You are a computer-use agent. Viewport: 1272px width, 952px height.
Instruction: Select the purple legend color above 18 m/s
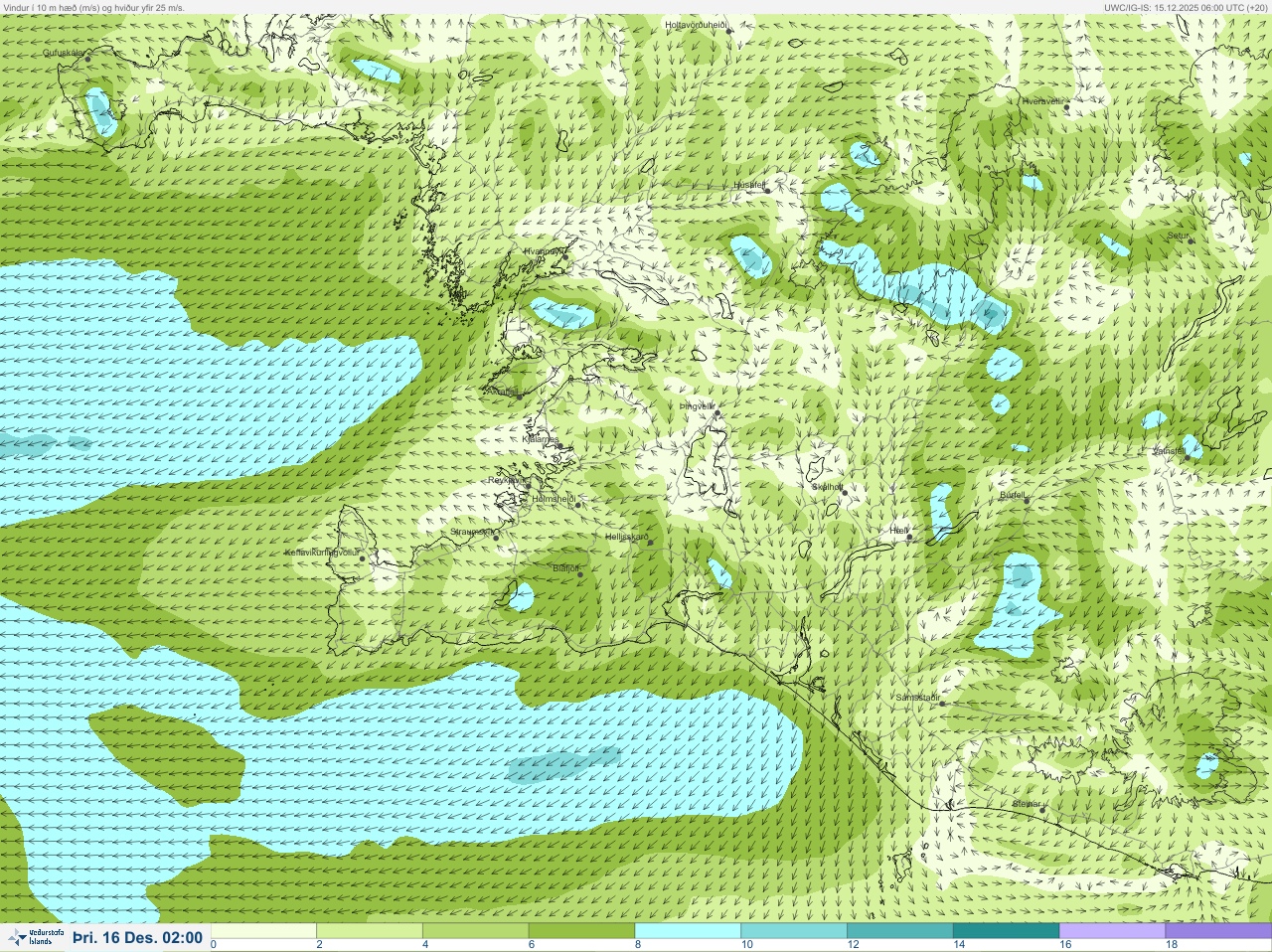click(x=1218, y=930)
